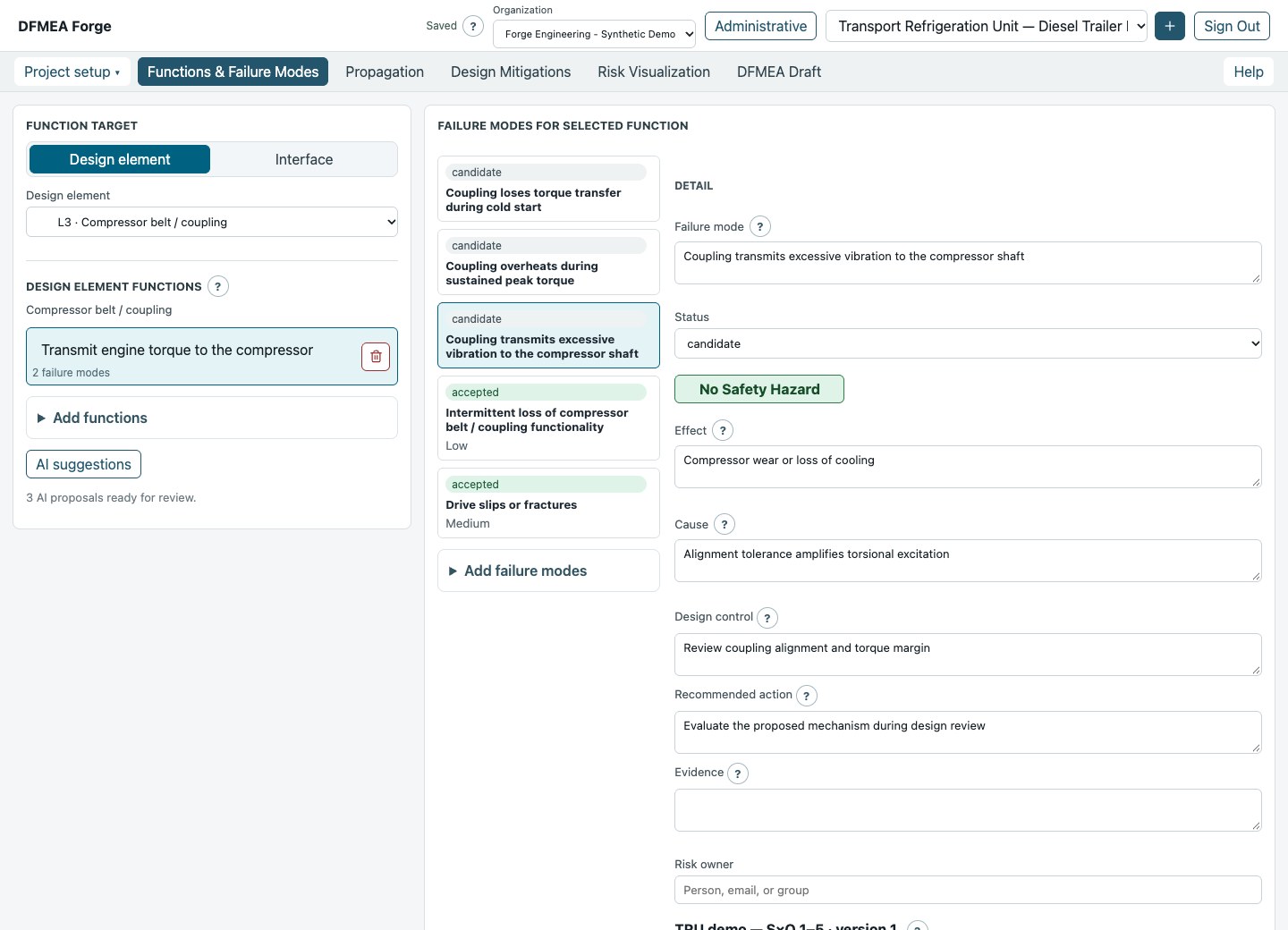Viewport: 1288px width, 930px height.
Task: Open help icon next to Saved
Action: click(x=473, y=26)
